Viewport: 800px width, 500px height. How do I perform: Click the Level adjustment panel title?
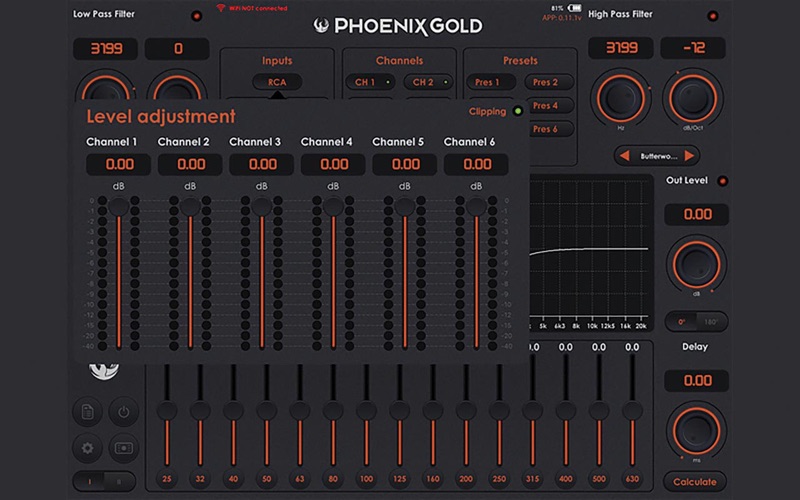pyautogui.click(x=161, y=116)
